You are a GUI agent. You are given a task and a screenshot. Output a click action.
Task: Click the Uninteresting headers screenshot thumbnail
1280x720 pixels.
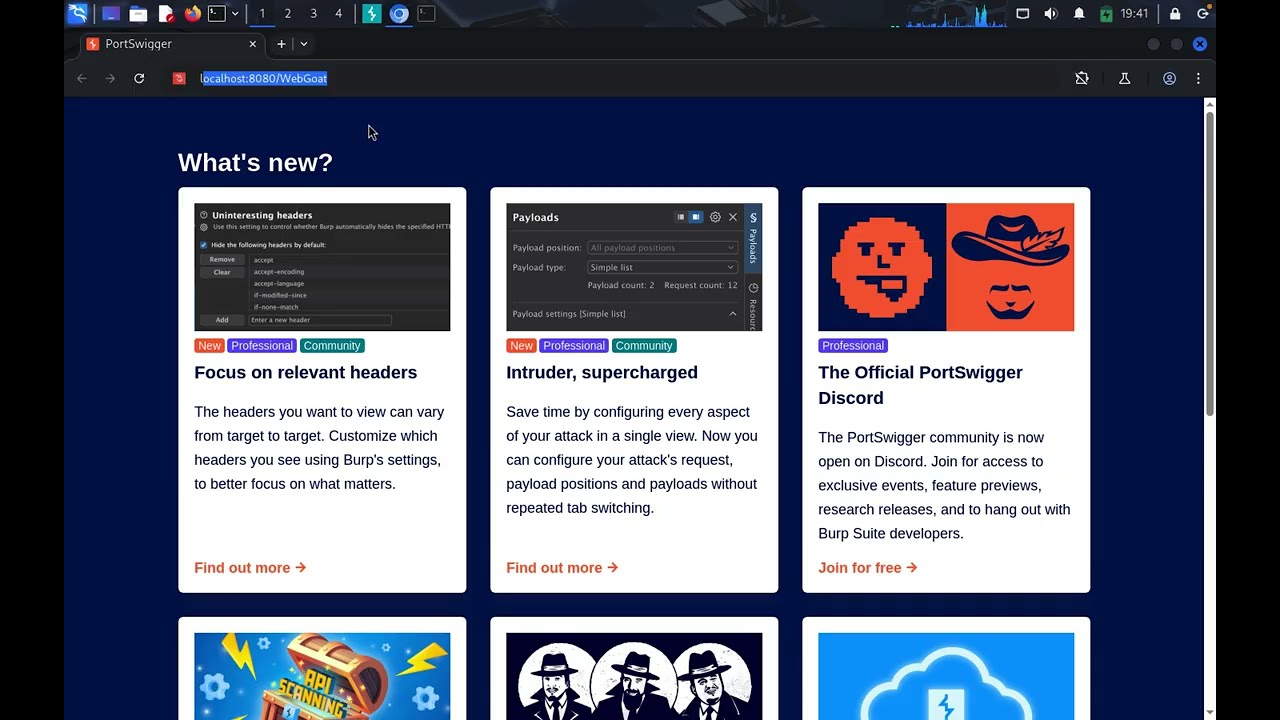[x=322, y=267]
